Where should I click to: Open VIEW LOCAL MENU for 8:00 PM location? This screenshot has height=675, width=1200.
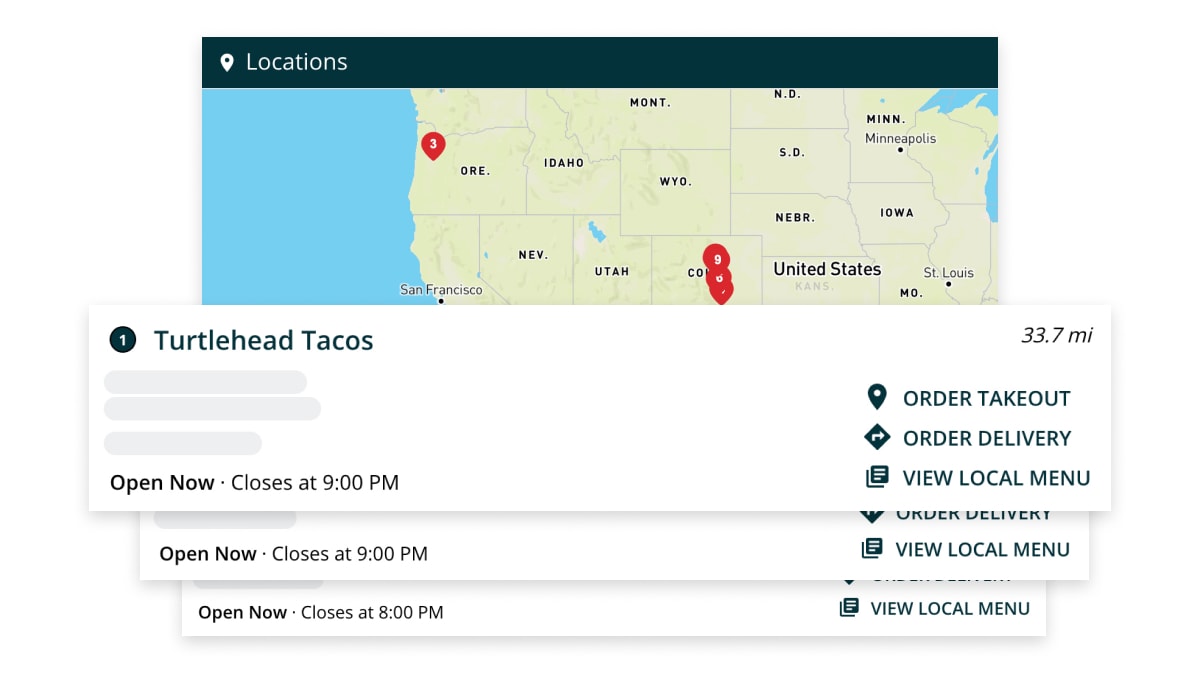(x=949, y=608)
